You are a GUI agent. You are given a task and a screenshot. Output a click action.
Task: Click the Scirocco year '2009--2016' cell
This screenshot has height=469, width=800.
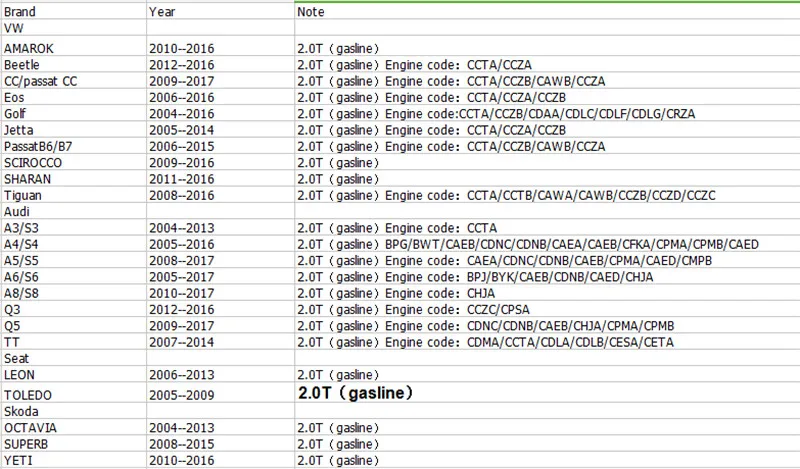tap(220, 163)
